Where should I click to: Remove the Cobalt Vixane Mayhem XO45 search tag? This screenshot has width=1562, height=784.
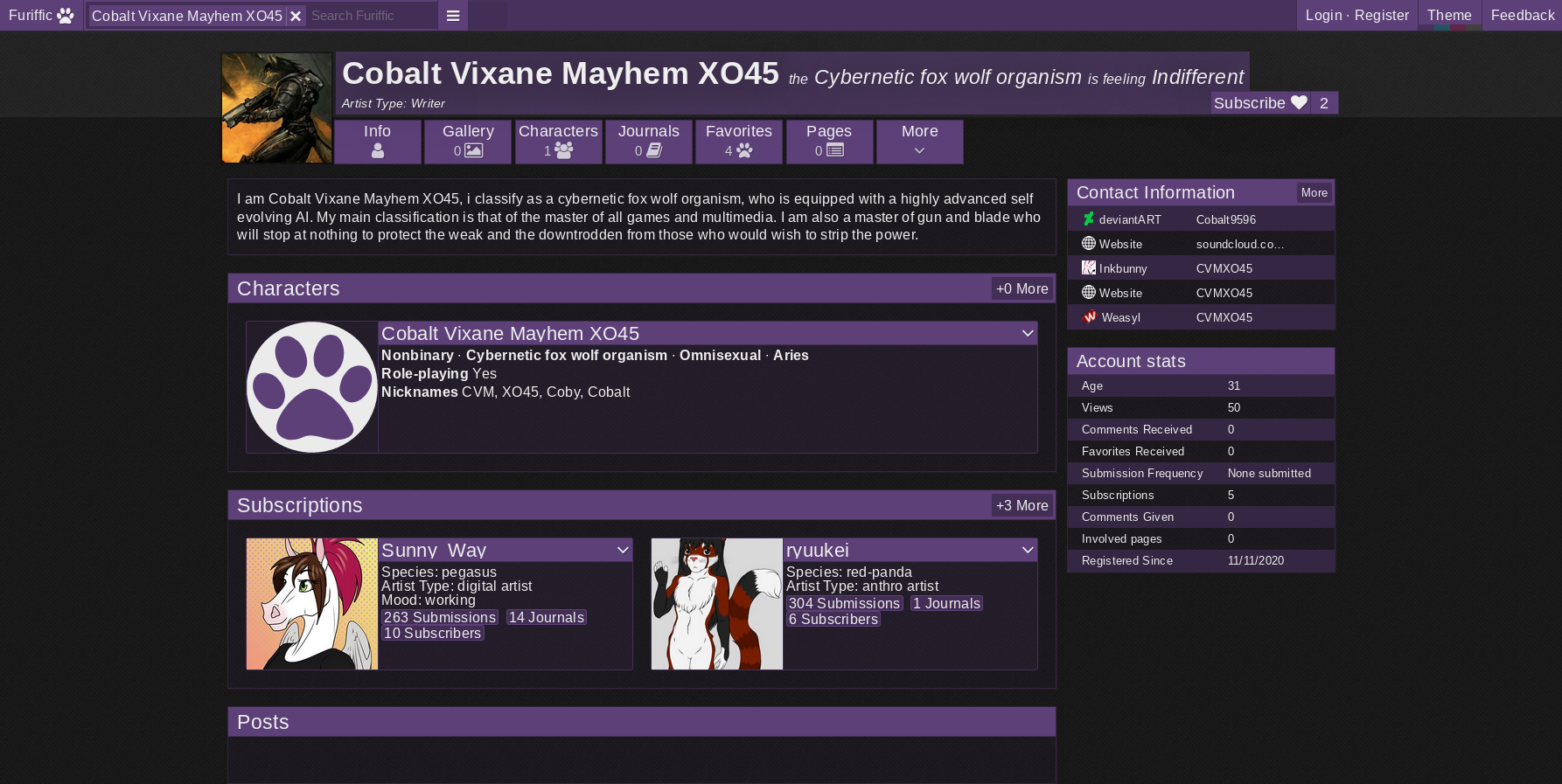click(x=296, y=16)
